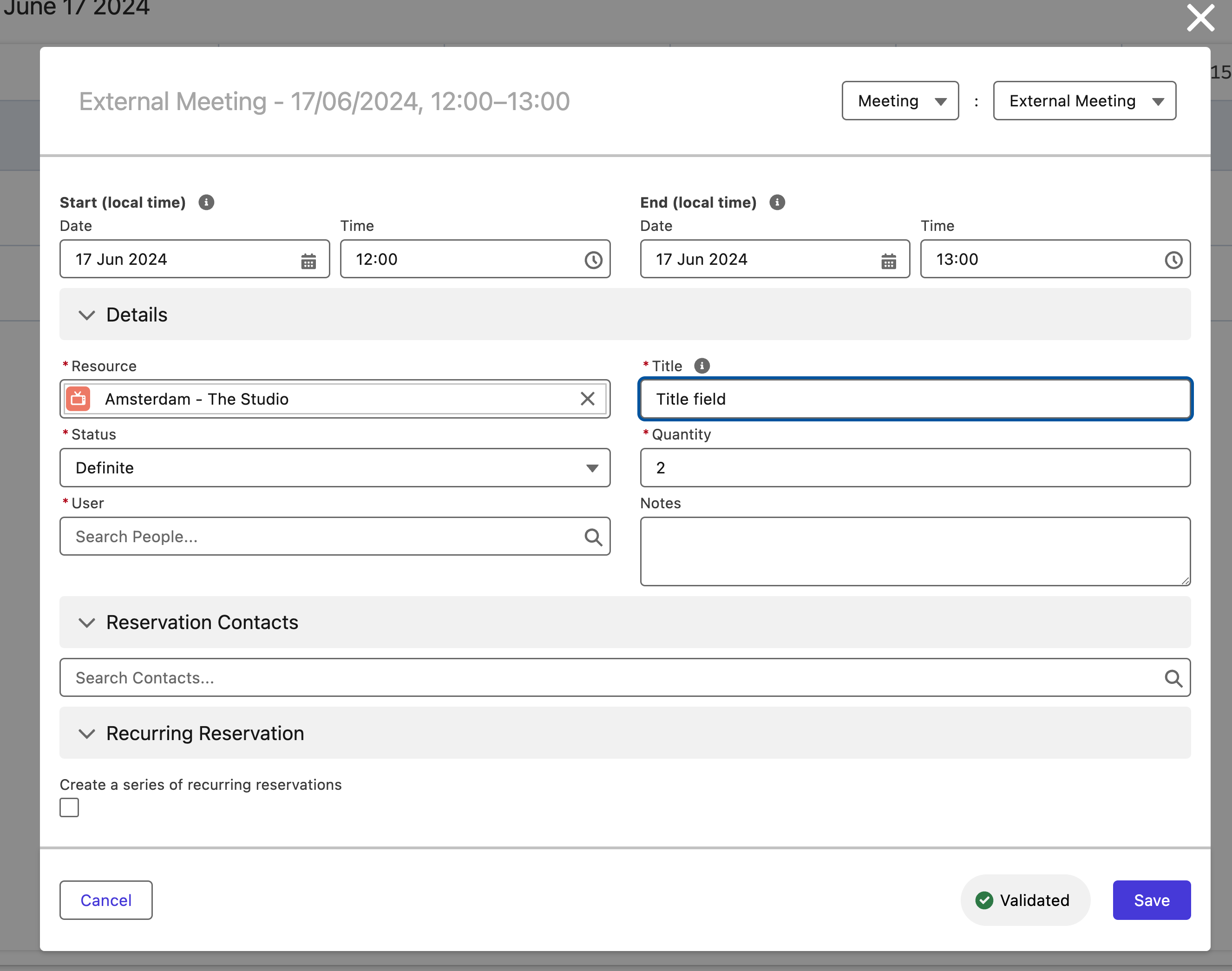Open the Status dropdown showing Definite
Image resolution: width=1232 pixels, height=971 pixels.
335,468
